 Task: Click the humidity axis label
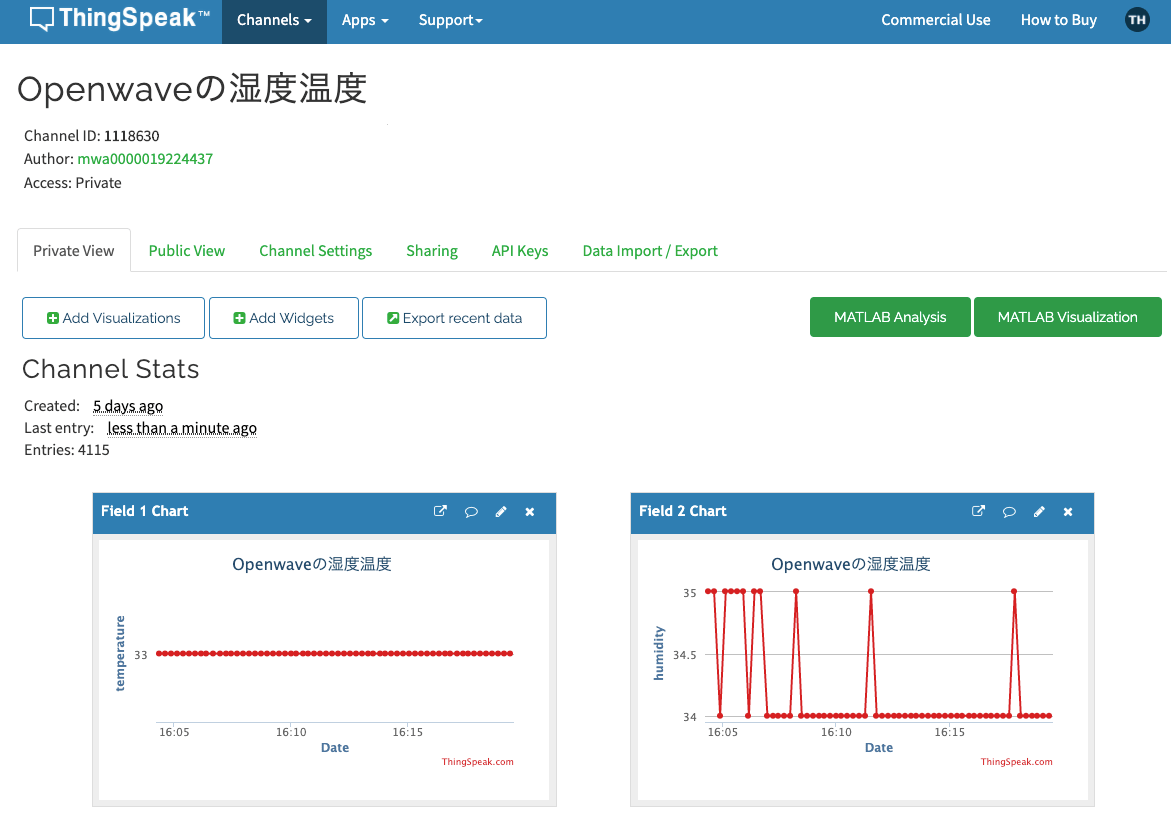[x=659, y=653]
